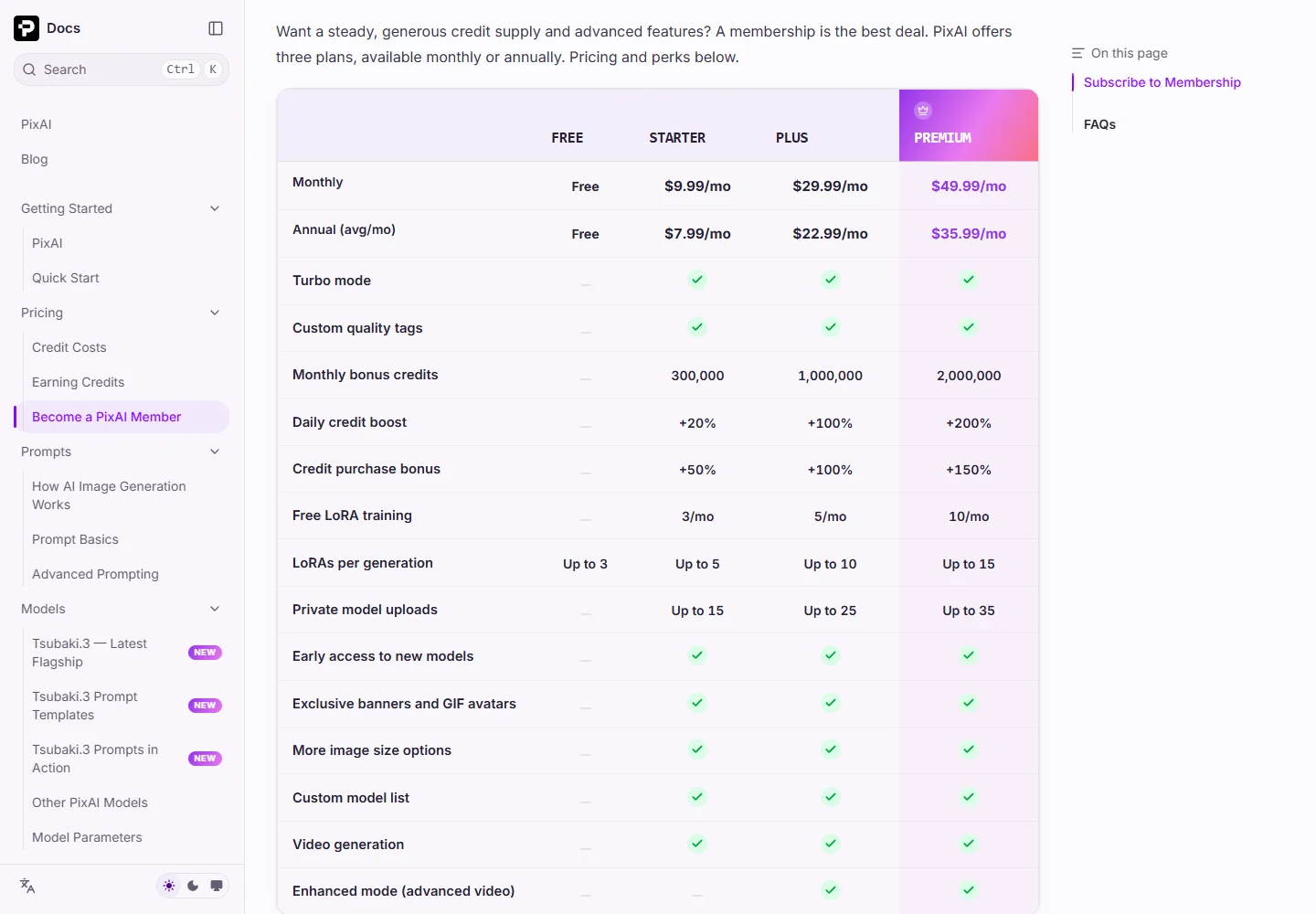Click the Plus checkmark for Custom model list

pyautogui.click(x=831, y=797)
